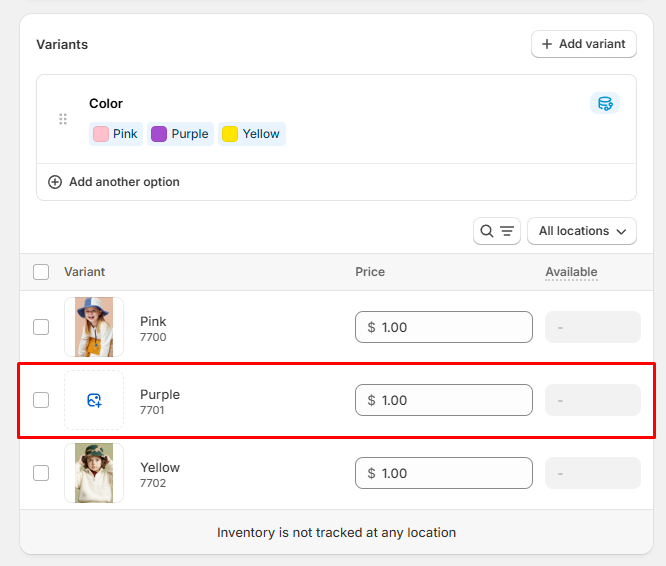The height and width of the screenshot is (566, 666).
Task: Click the Yellow color option tag
Action: [251, 134]
